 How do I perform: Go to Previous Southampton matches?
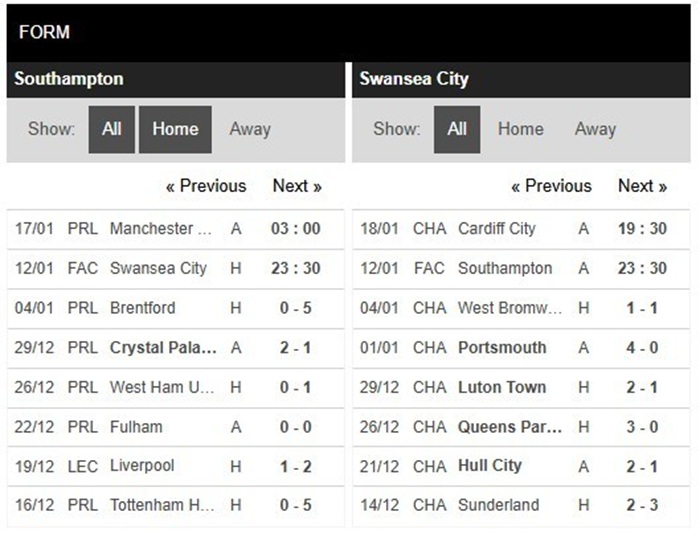206,186
